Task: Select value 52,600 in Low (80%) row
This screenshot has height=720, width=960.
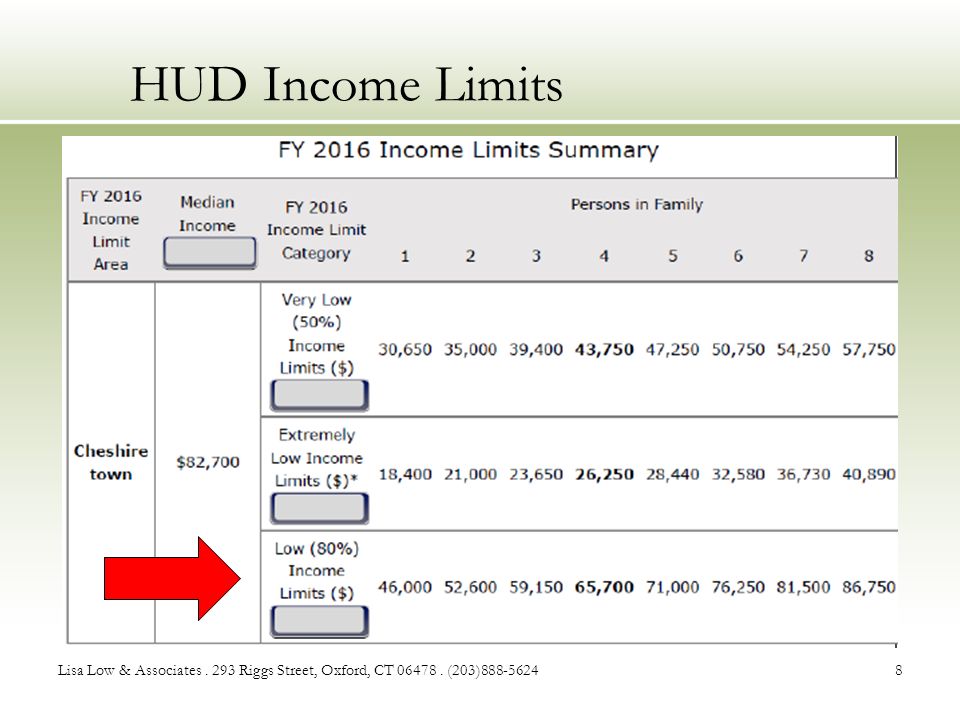Action: pyautogui.click(x=470, y=587)
